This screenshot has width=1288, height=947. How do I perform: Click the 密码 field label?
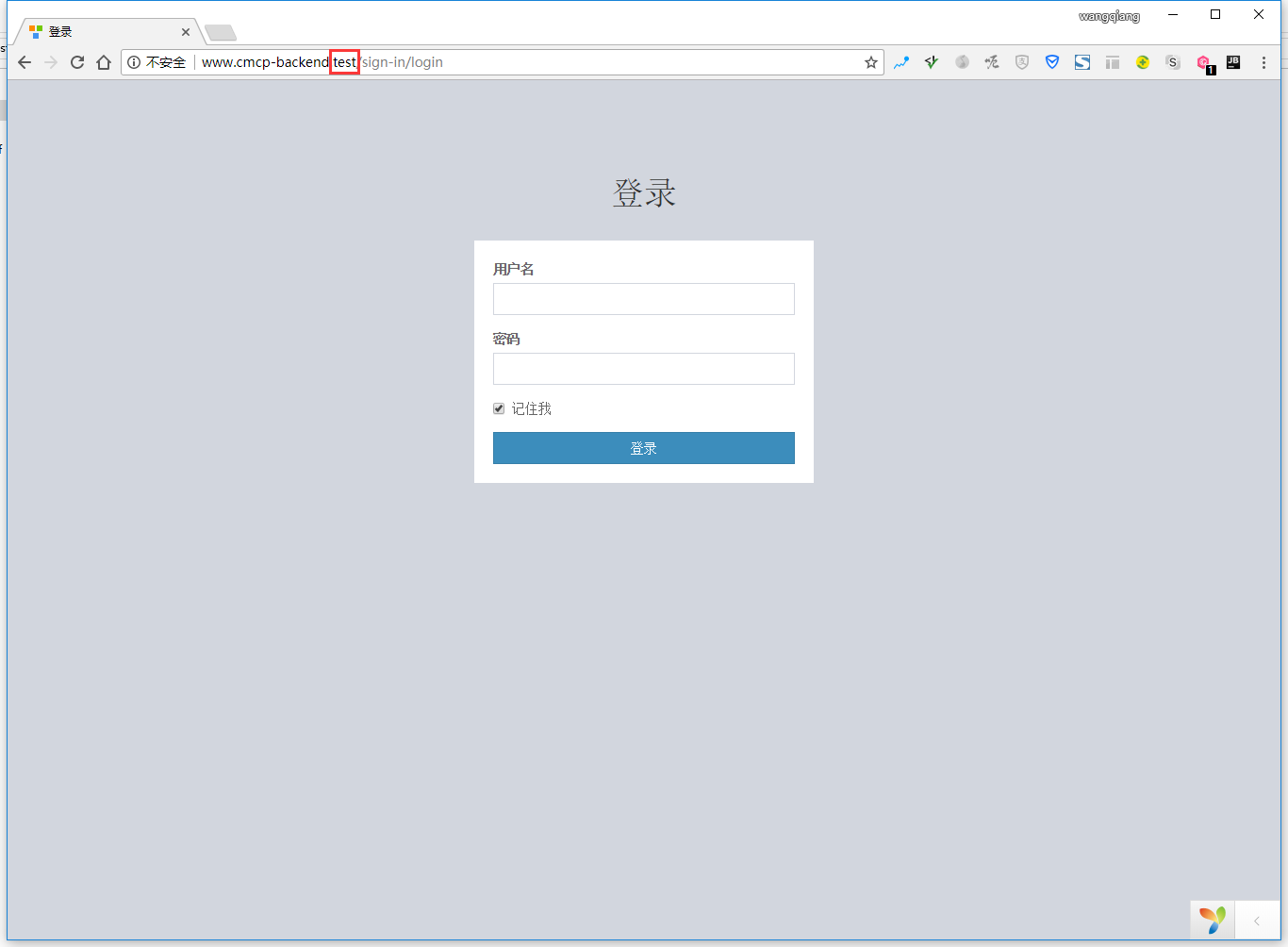(x=506, y=339)
